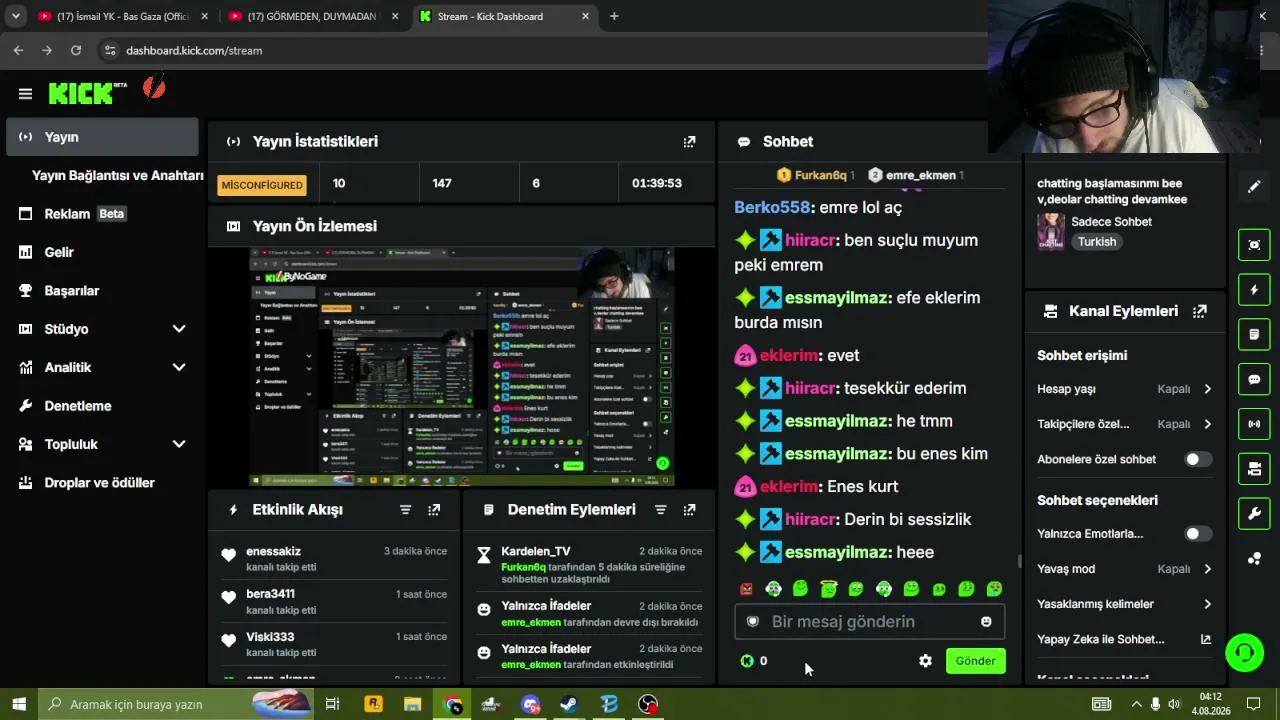Image resolution: width=1280 pixels, height=720 pixels.
Task: Toggle Yalnızca Emotlarla switch
Action: point(1198,534)
